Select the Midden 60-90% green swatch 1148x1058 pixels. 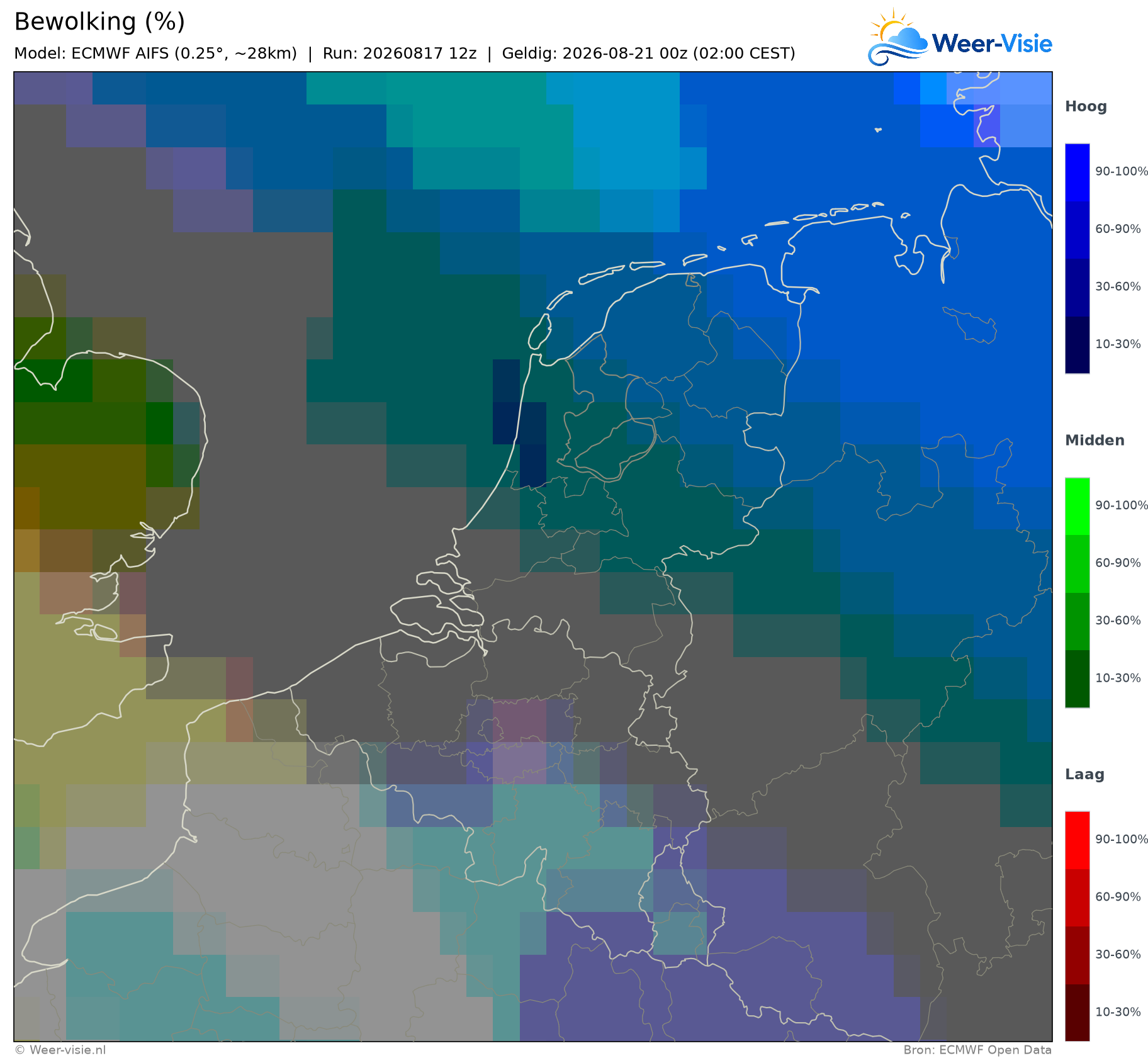point(1077,564)
